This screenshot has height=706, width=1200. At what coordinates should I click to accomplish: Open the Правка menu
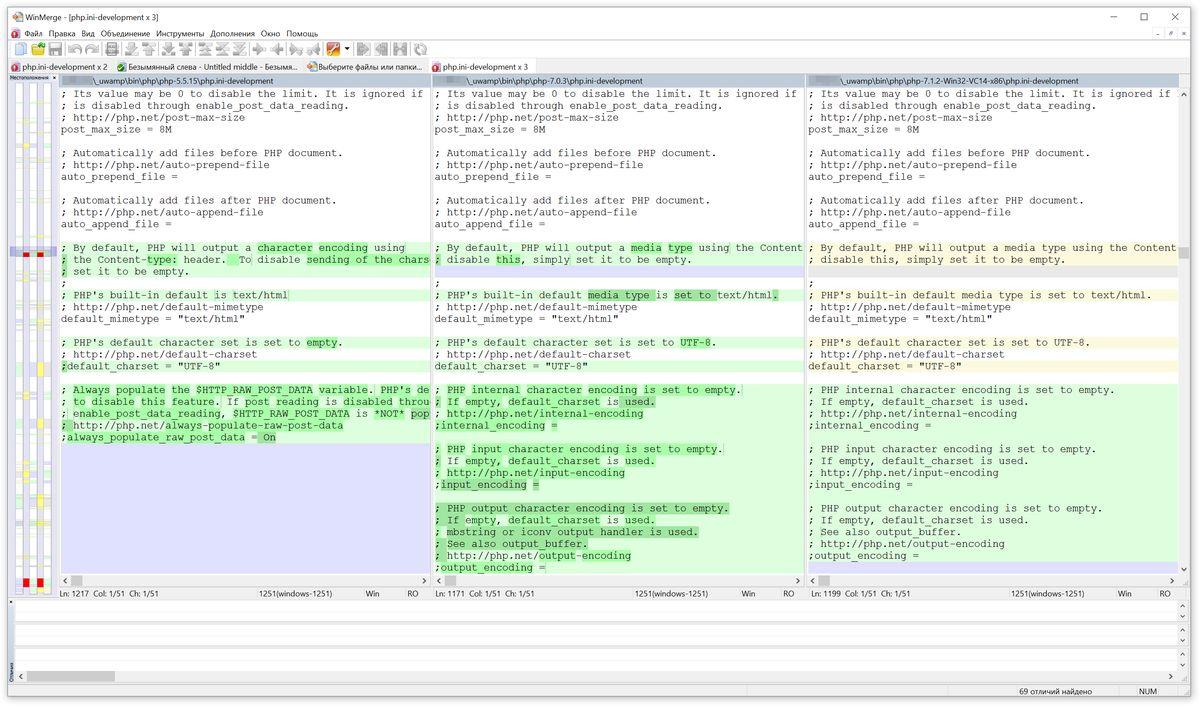point(62,33)
